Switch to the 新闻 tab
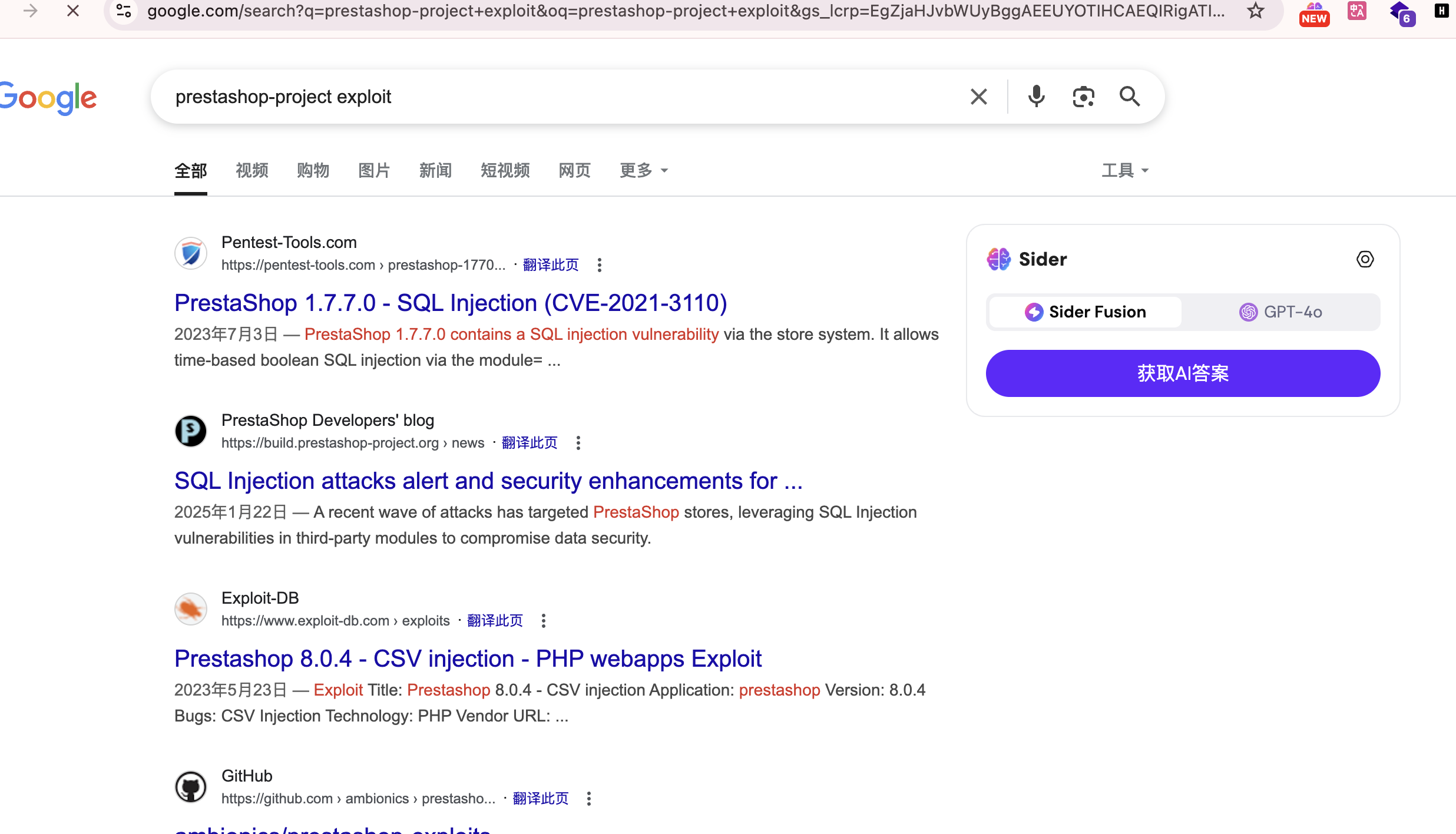The width and height of the screenshot is (1456, 834). 436,171
